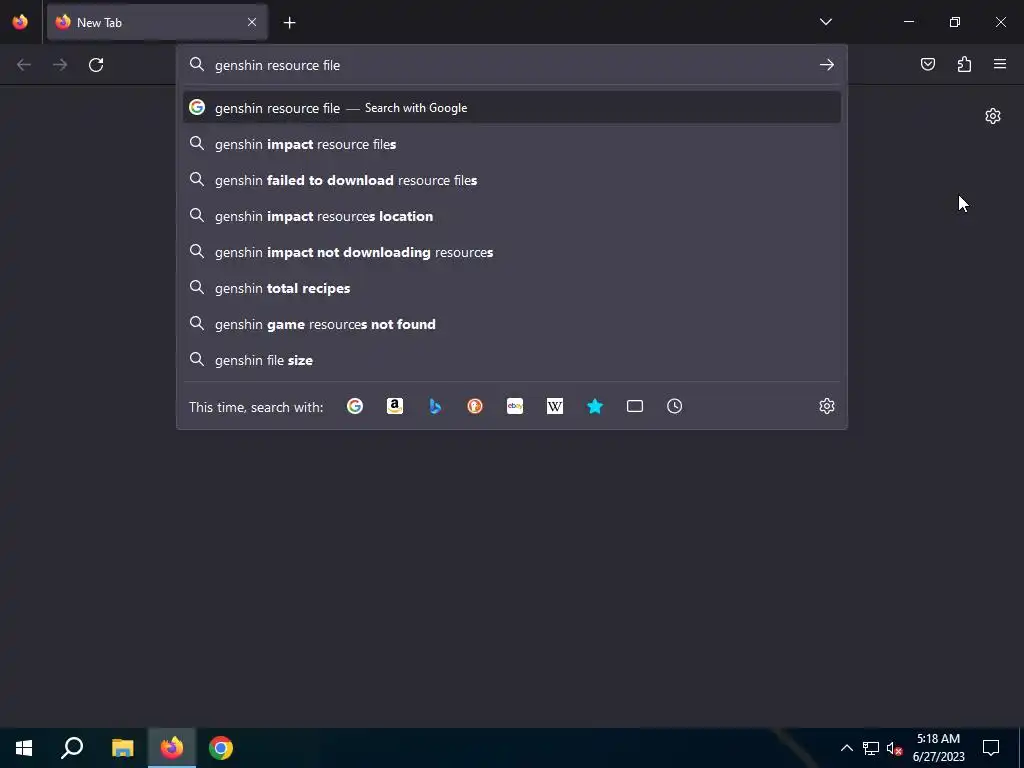Screen dimensions: 1024x768
Task: Search history using the clock icon
Action: pos(675,406)
